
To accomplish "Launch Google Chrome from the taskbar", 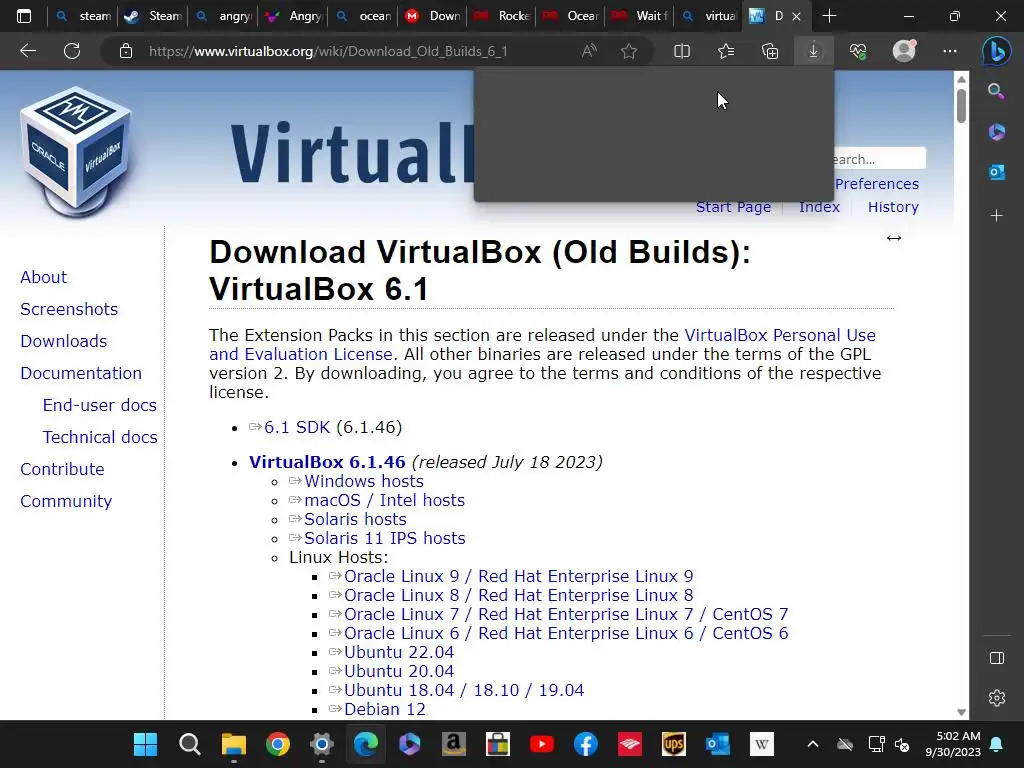I will click(278, 744).
